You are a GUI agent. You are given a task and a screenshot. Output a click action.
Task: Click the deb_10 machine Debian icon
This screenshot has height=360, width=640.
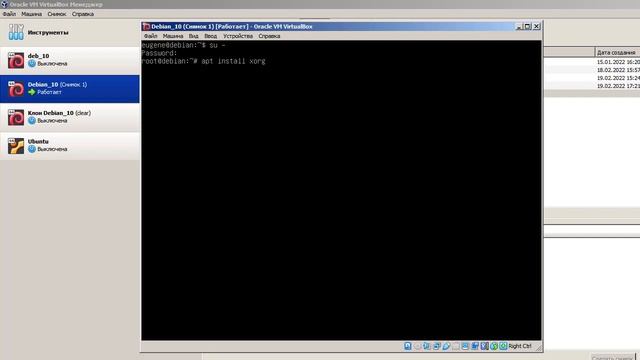point(16,60)
